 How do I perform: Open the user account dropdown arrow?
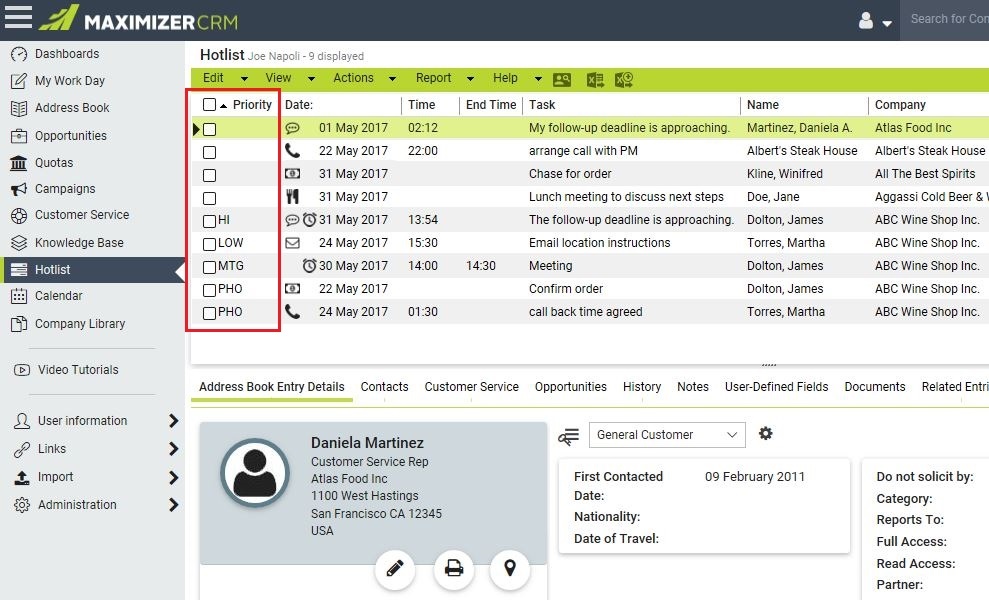pyautogui.click(x=887, y=24)
